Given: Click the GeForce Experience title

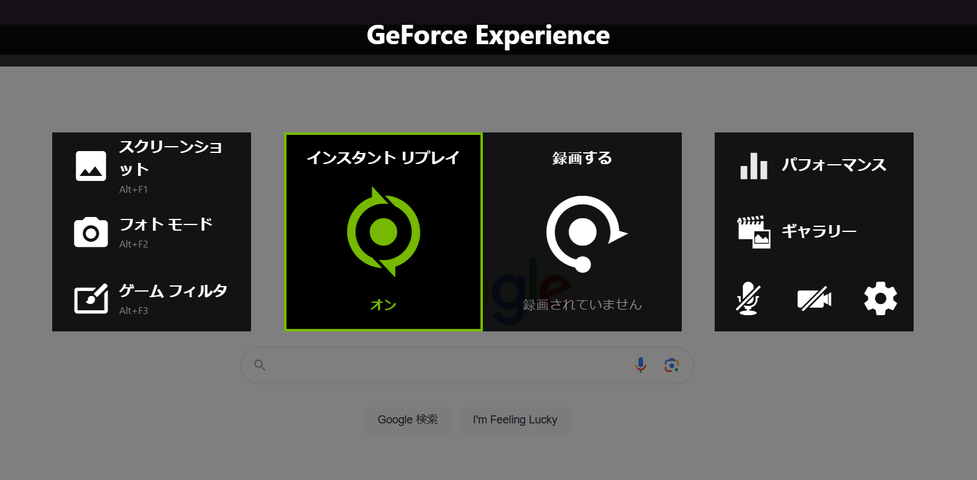Looking at the screenshot, I should (x=488, y=36).
